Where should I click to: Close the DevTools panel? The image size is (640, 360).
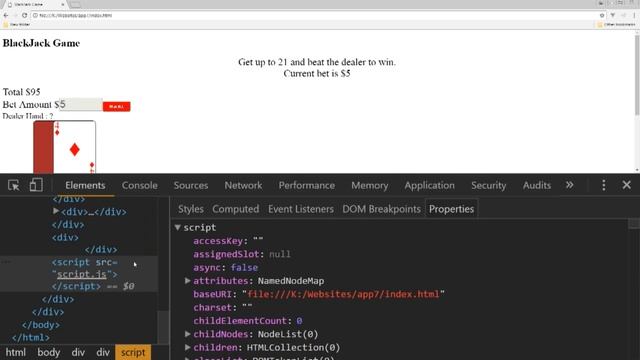click(627, 185)
